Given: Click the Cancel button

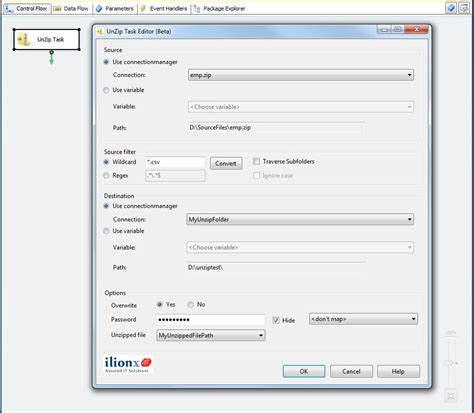Looking at the screenshot, I should 351,371.
